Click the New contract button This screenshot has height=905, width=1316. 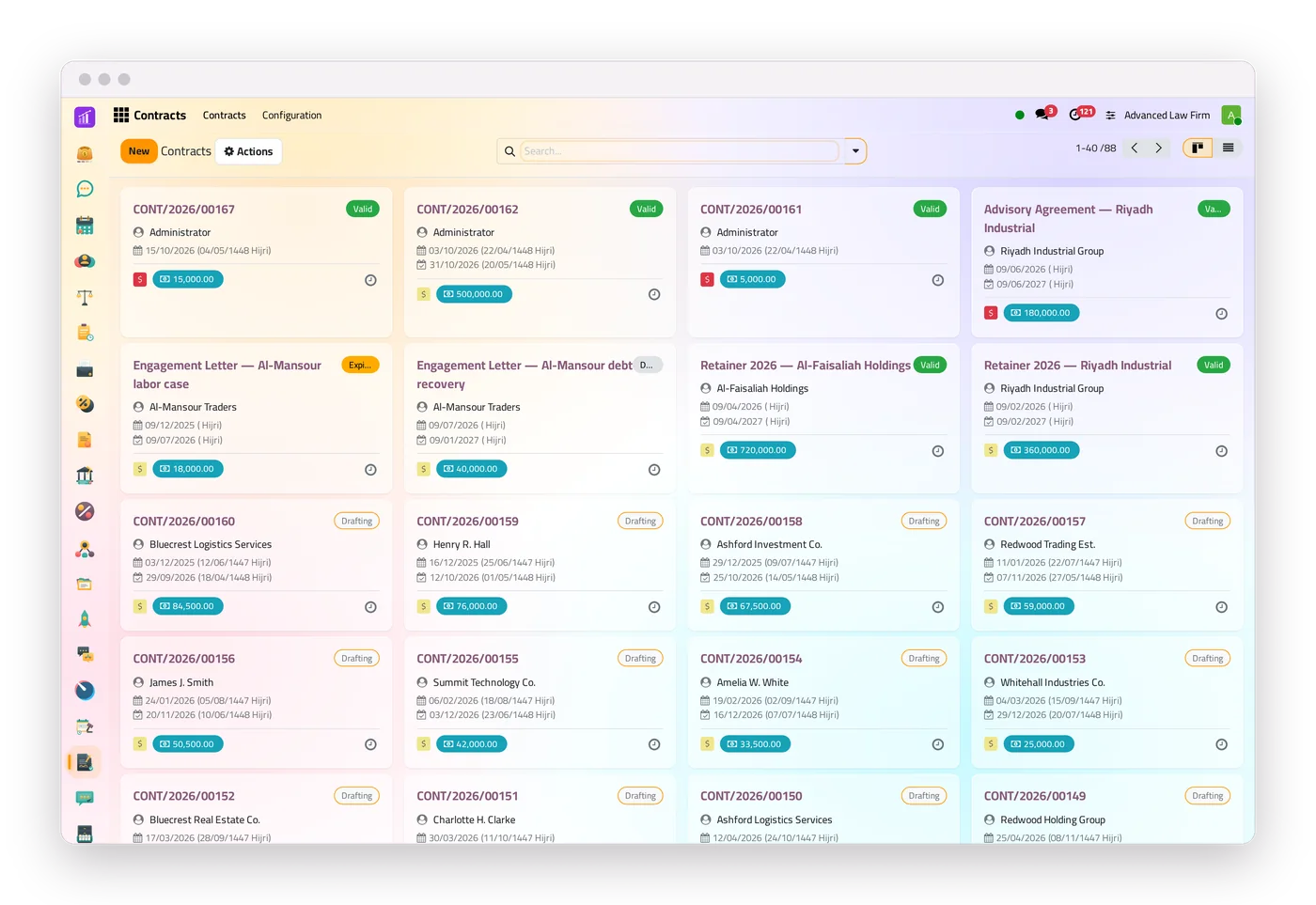(139, 151)
